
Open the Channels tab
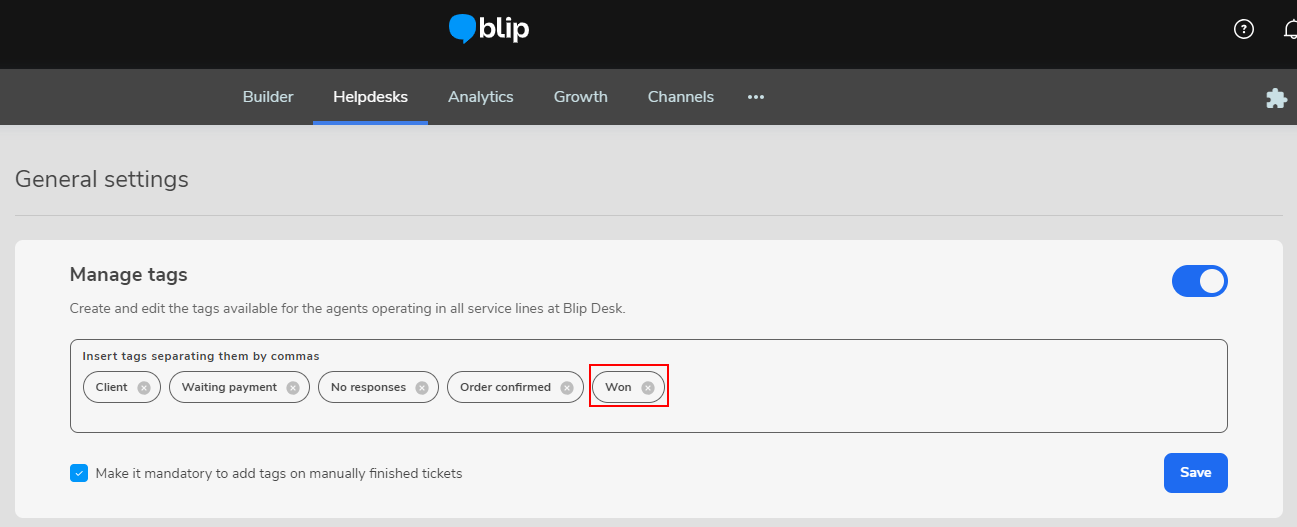tap(680, 97)
